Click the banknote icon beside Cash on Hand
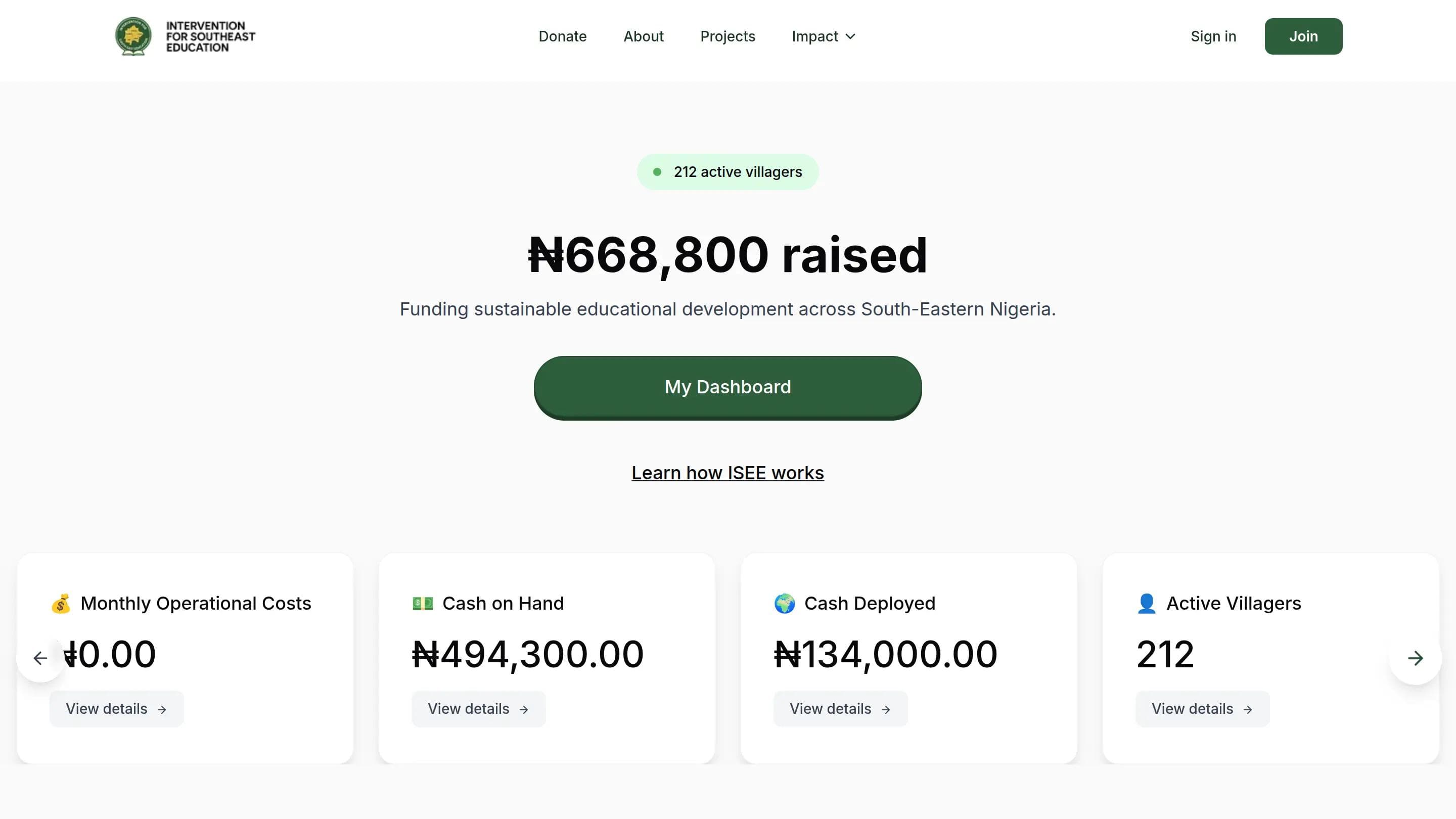Screen dimensions: 1456x819 pyautogui.click(x=422, y=604)
